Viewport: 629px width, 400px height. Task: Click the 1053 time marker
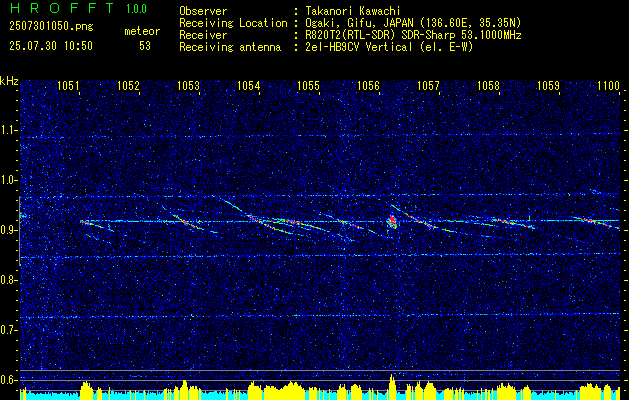(188, 85)
